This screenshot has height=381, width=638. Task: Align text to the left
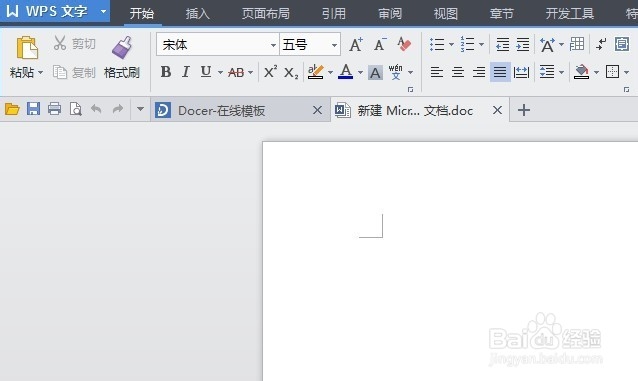(437, 72)
